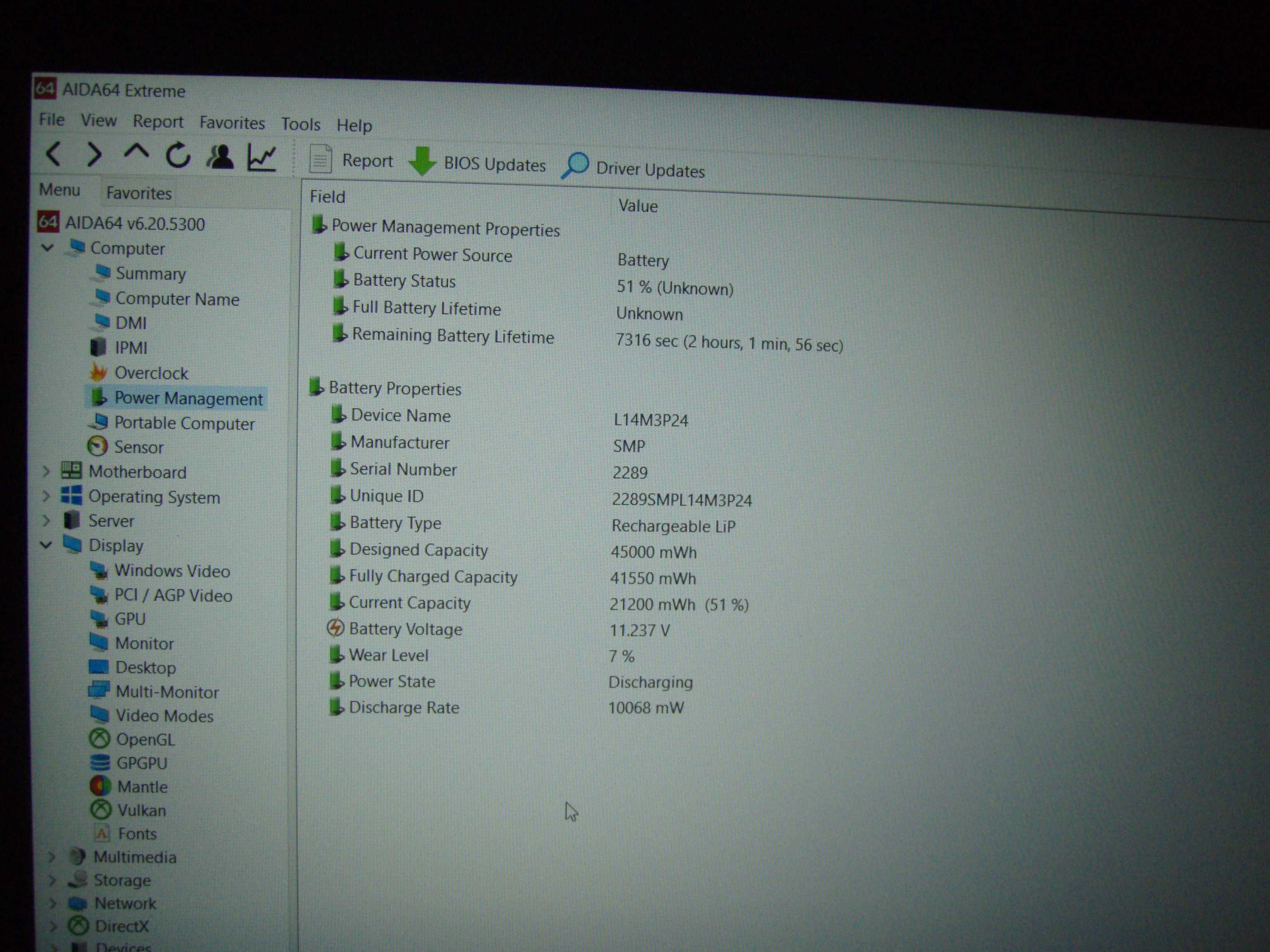Image resolution: width=1270 pixels, height=952 pixels.
Task: Open the Report menu
Action: pyautogui.click(x=158, y=121)
